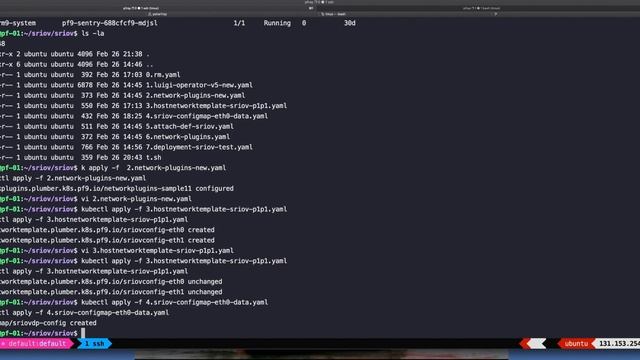Click 1.luigi-operator-v5-new.yaml in the file listing
The image size is (640, 360).
click(199, 85)
